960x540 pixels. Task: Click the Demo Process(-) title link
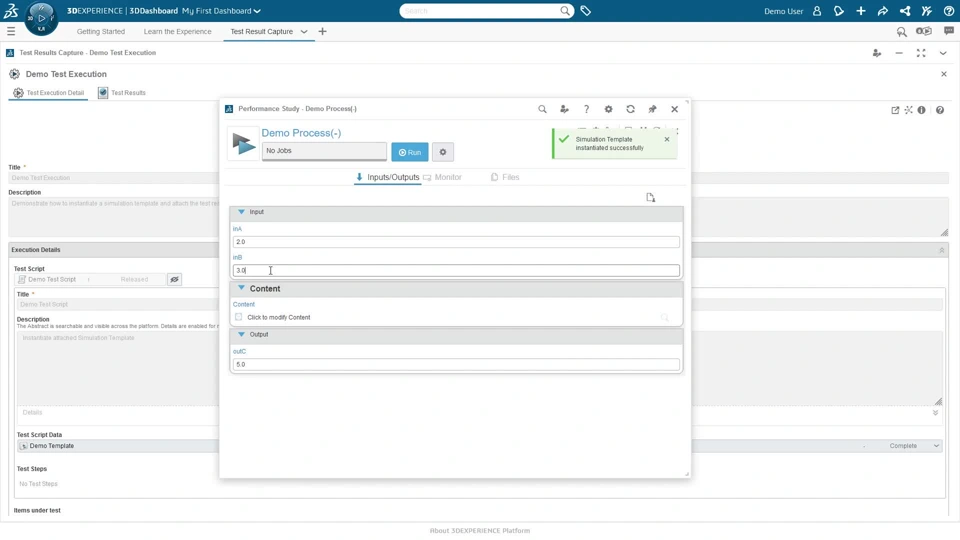coord(301,133)
